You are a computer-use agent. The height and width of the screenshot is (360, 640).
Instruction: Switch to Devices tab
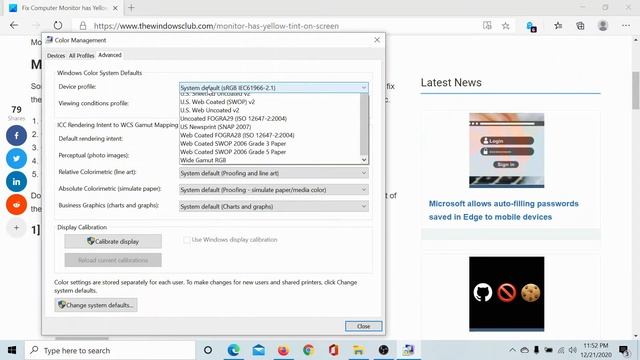pos(56,56)
